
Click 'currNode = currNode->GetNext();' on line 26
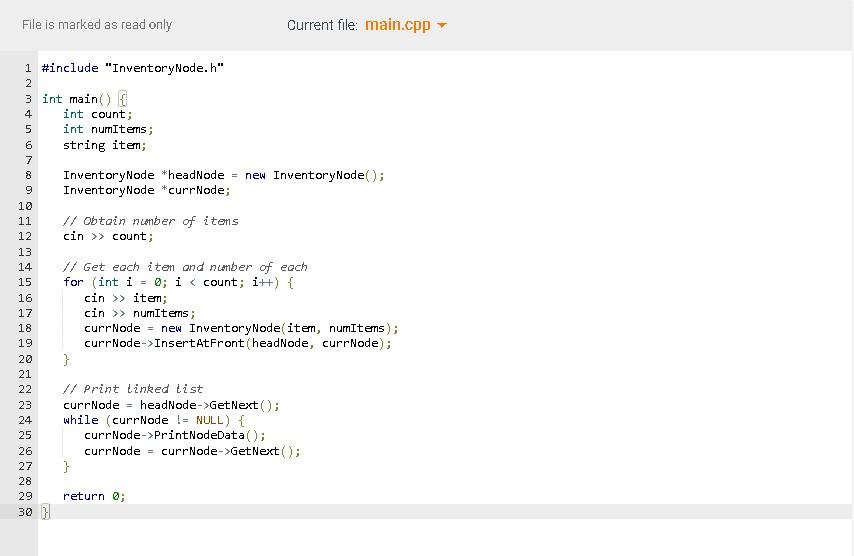click(x=192, y=451)
